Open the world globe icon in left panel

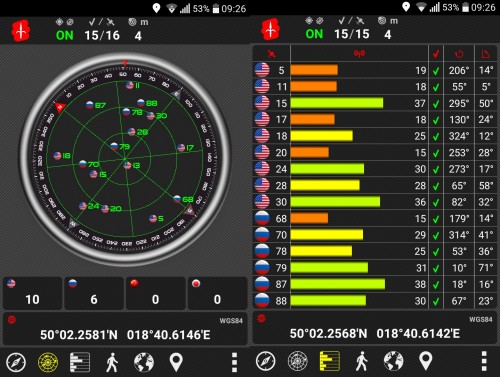click(144, 362)
